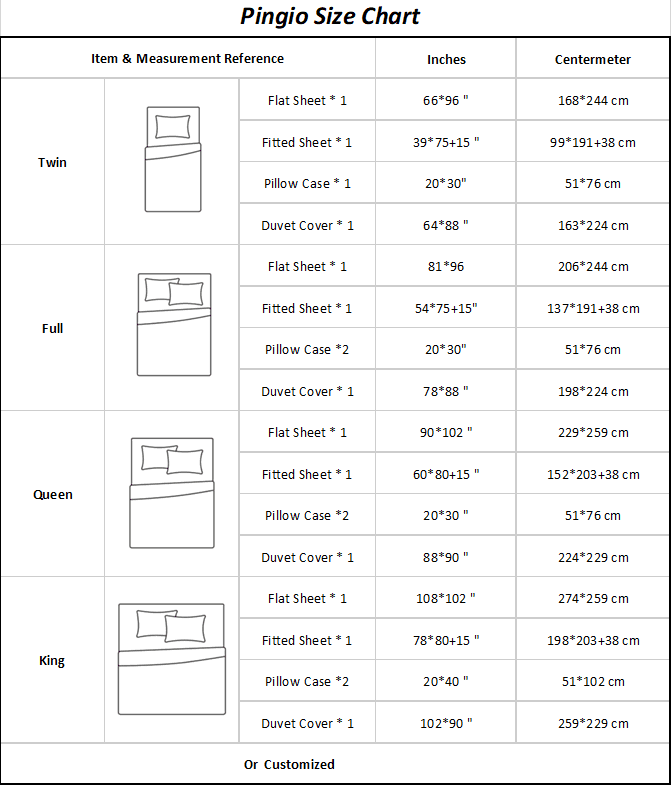Select Full Pillow Case *2 label

[x=307, y=349]
